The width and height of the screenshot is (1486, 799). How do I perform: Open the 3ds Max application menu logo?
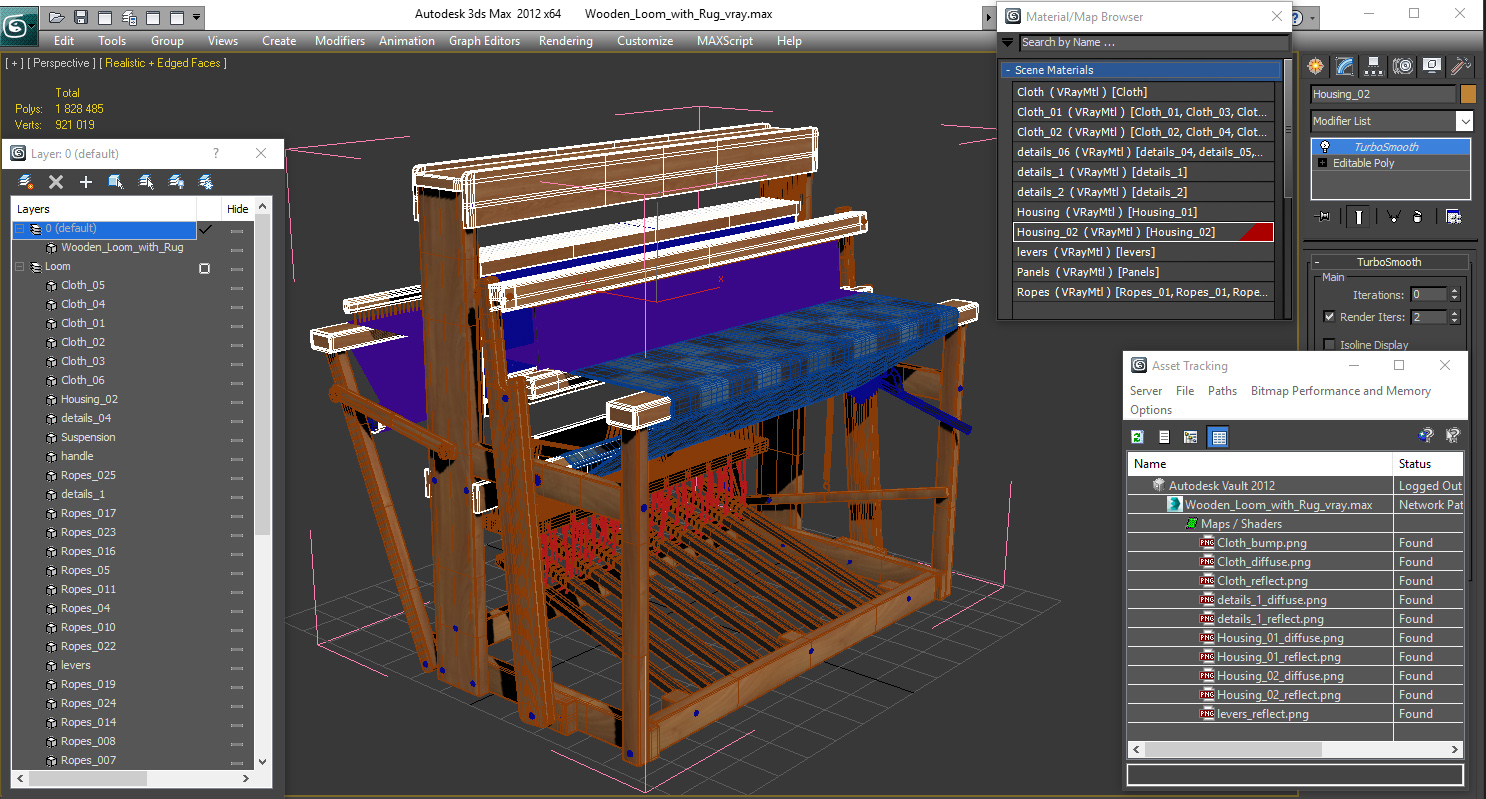click(x=20, y=25)
